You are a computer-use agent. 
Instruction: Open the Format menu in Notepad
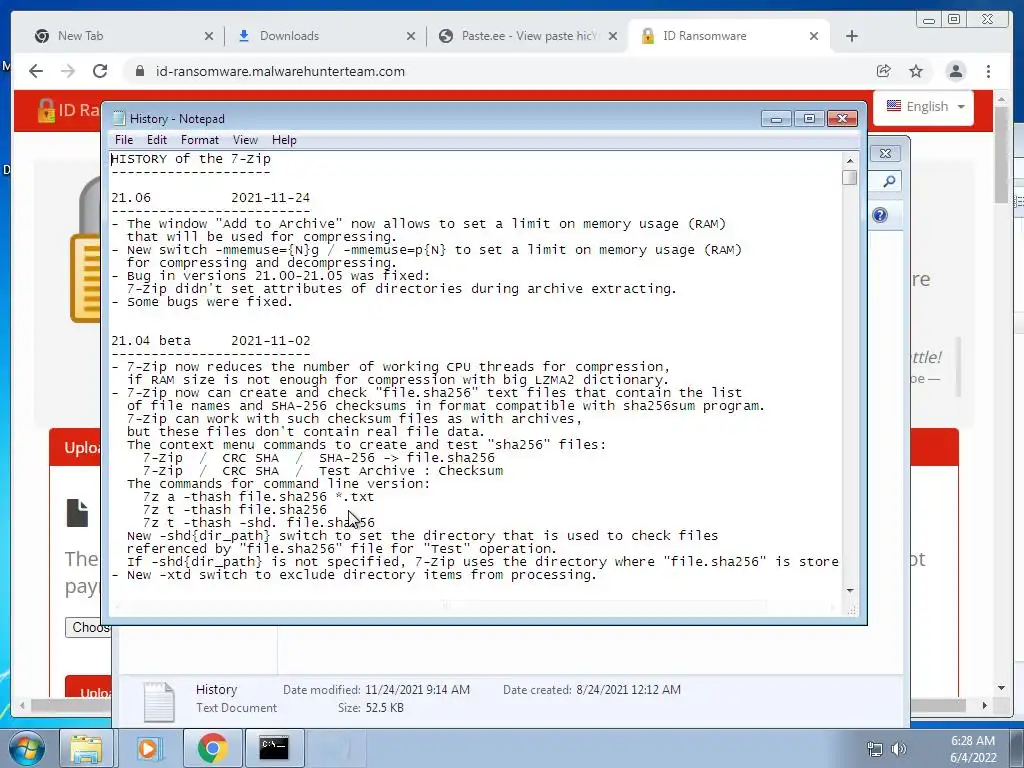200,140
